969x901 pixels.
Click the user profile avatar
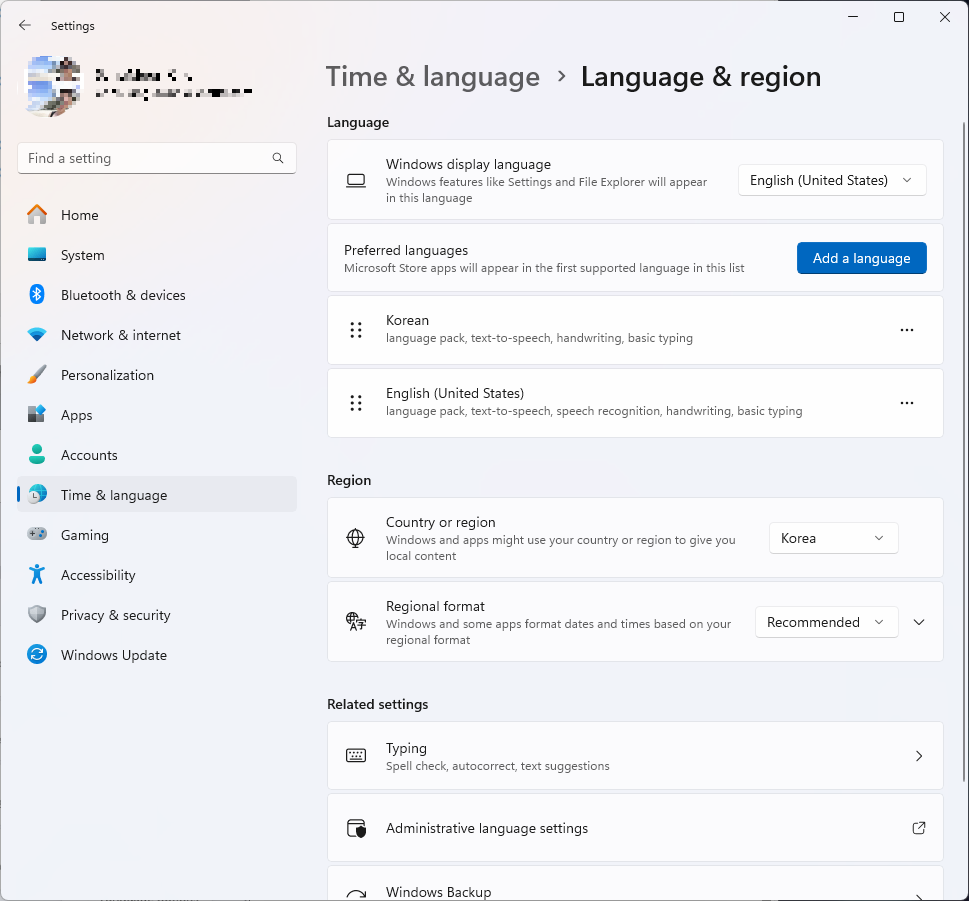point(53,85)
